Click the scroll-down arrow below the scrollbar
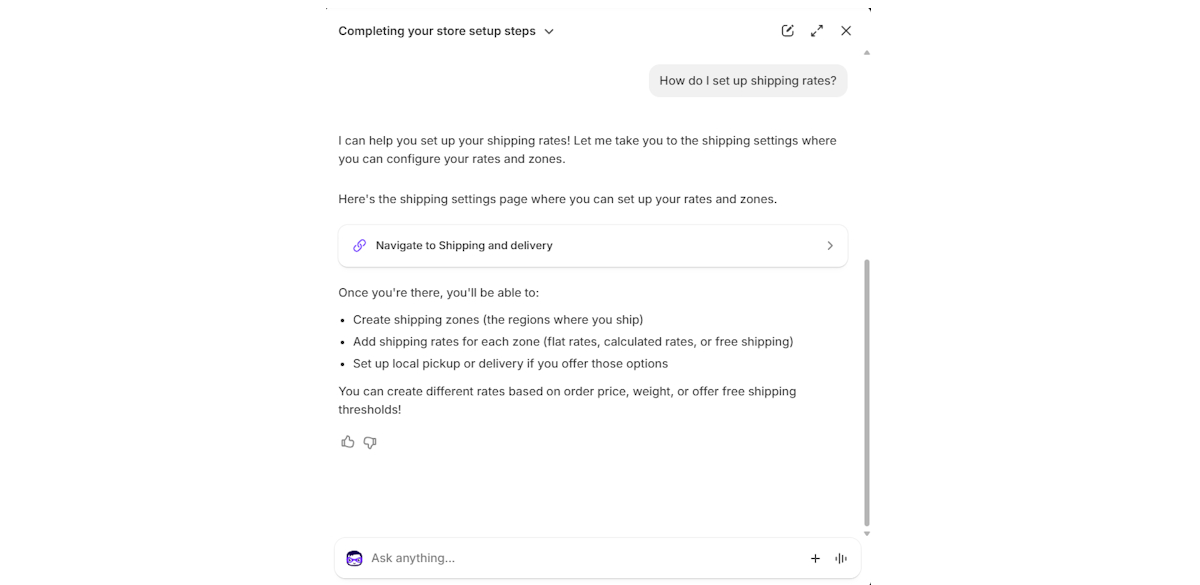 866,533
